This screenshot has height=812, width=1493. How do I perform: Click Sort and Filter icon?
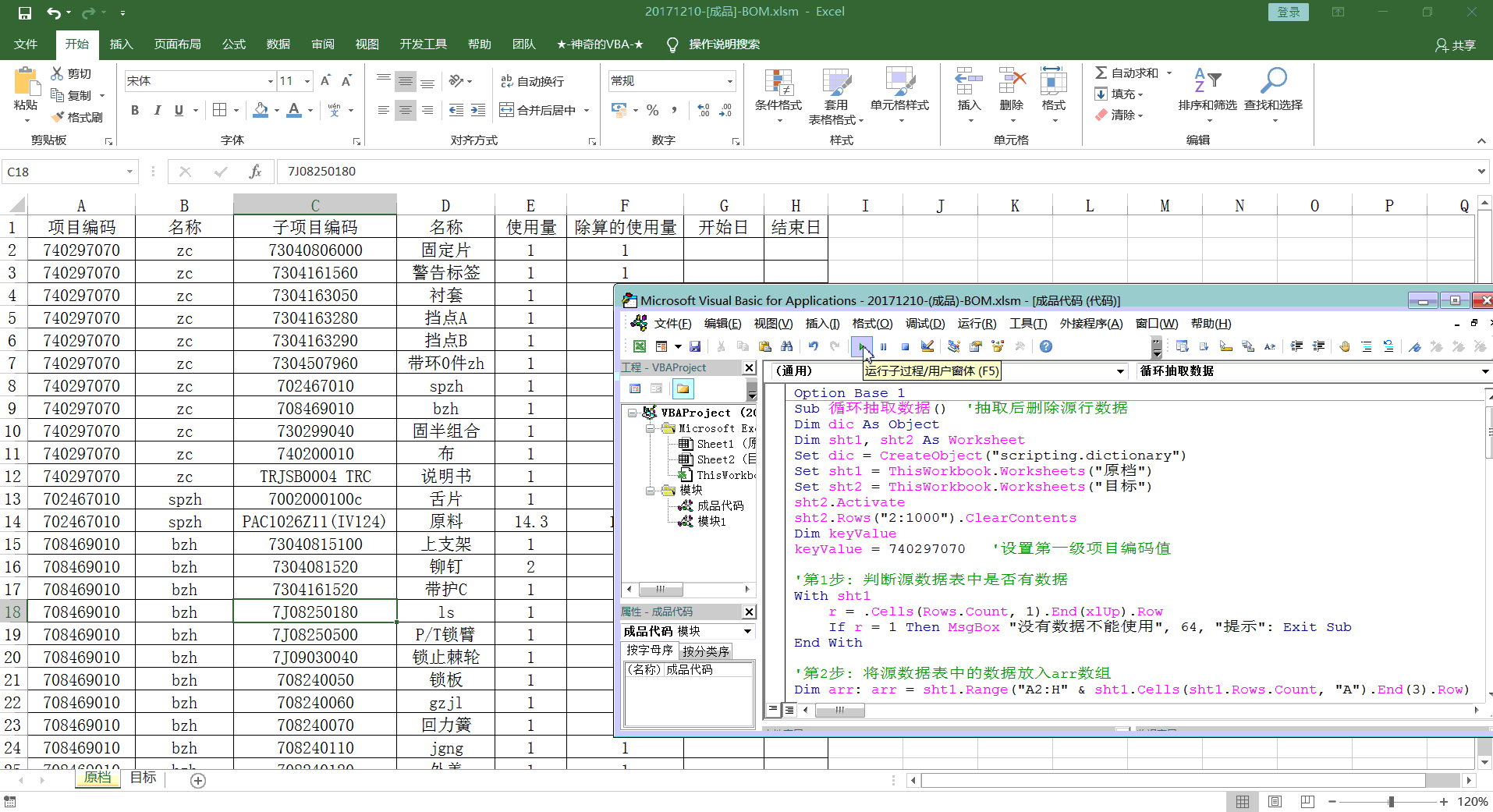point(1208,96)
